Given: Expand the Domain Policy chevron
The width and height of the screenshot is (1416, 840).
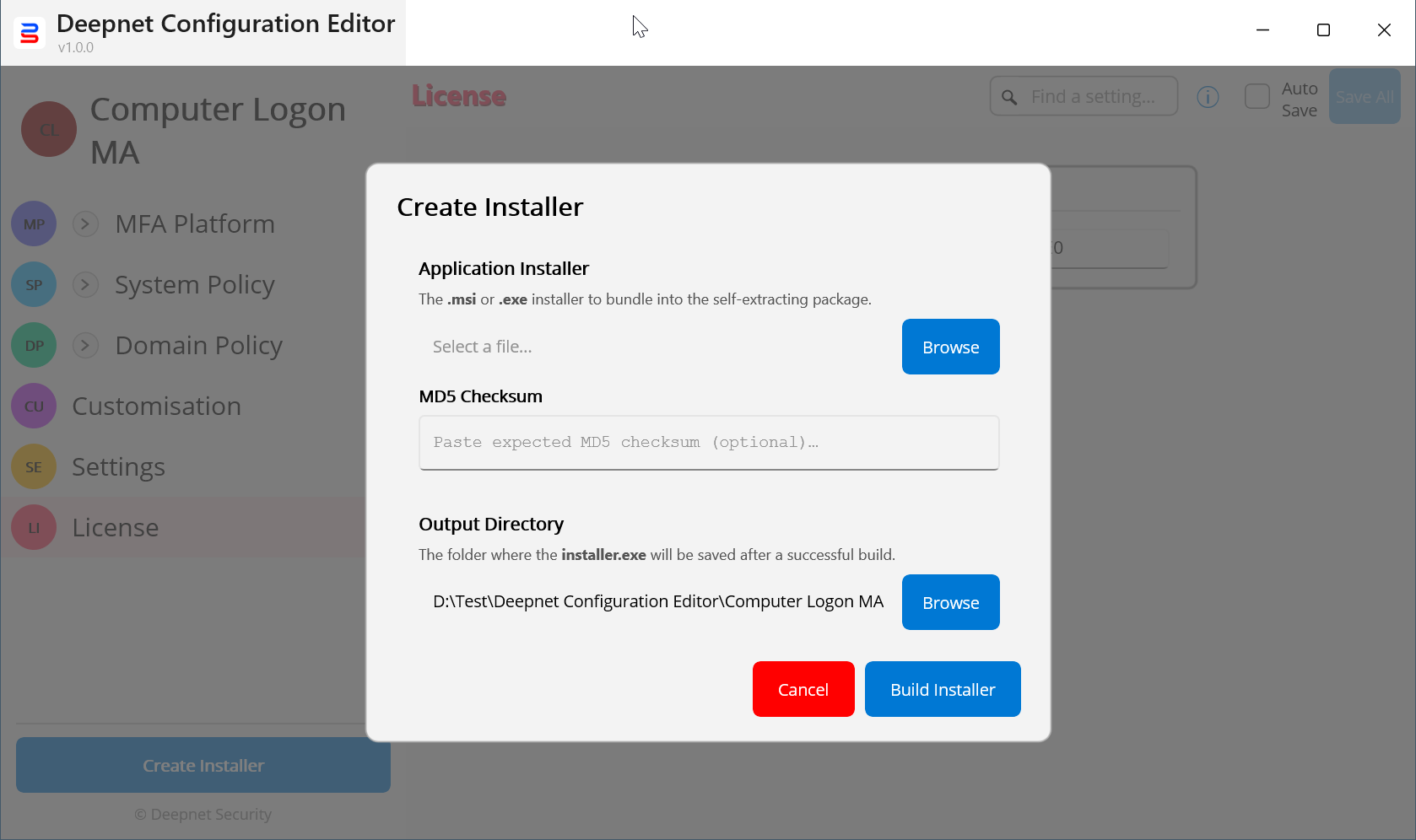Looking at the screenshot, I should 85,346.
